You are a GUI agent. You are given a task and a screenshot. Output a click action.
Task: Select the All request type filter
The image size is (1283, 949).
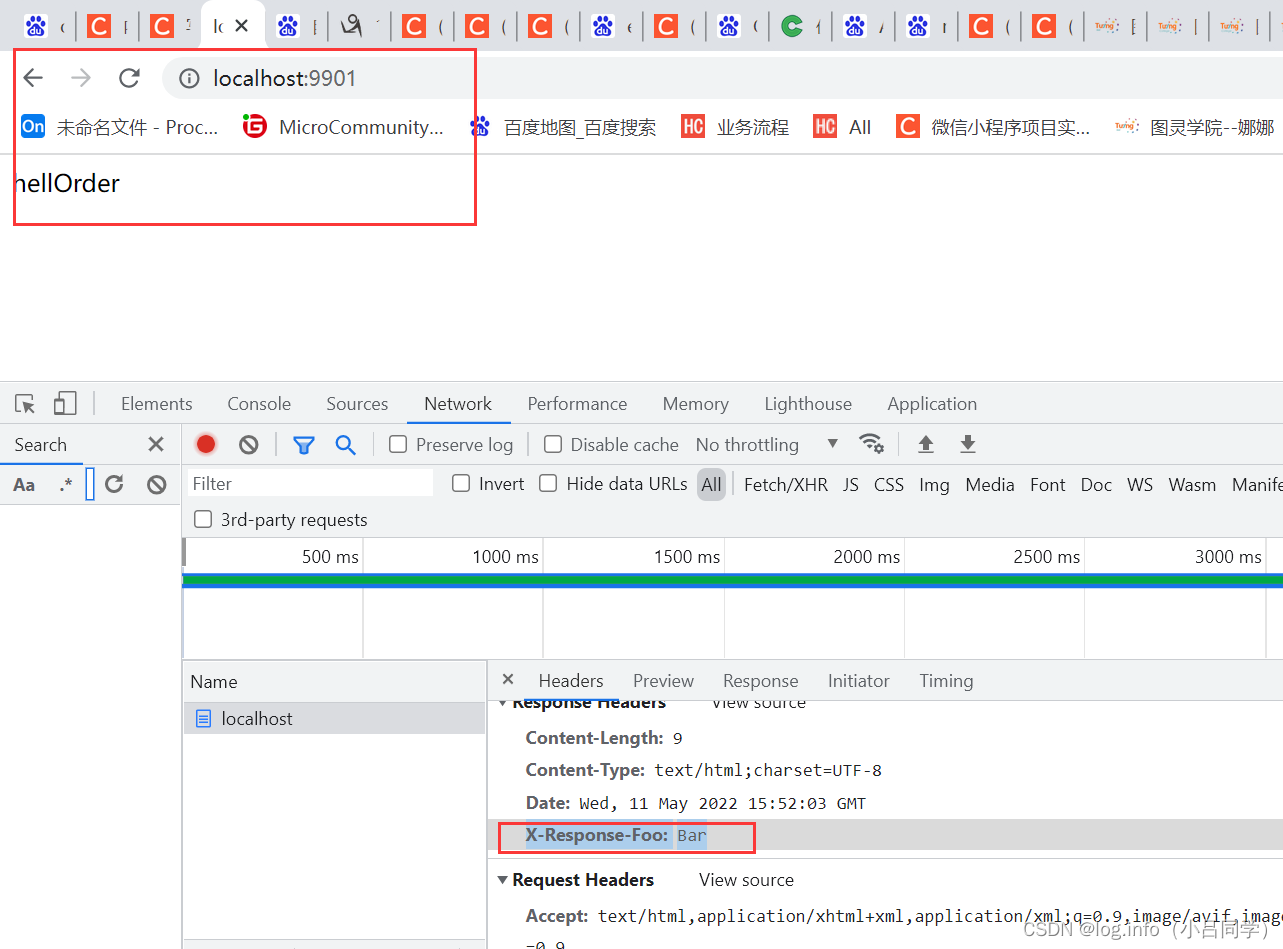tap(711, 485)
